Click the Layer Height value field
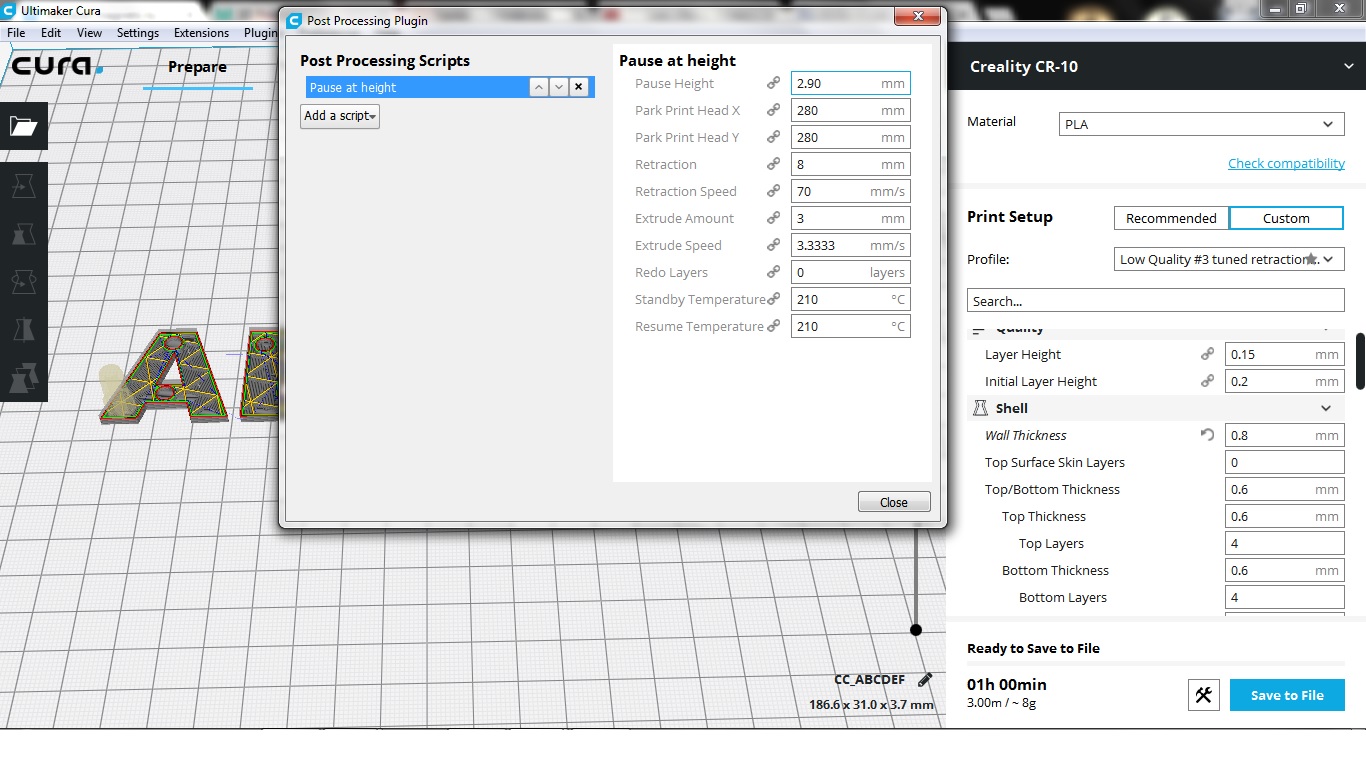Image resolution: width=1366 pixels, height=764 pixels. [1285, 354]
